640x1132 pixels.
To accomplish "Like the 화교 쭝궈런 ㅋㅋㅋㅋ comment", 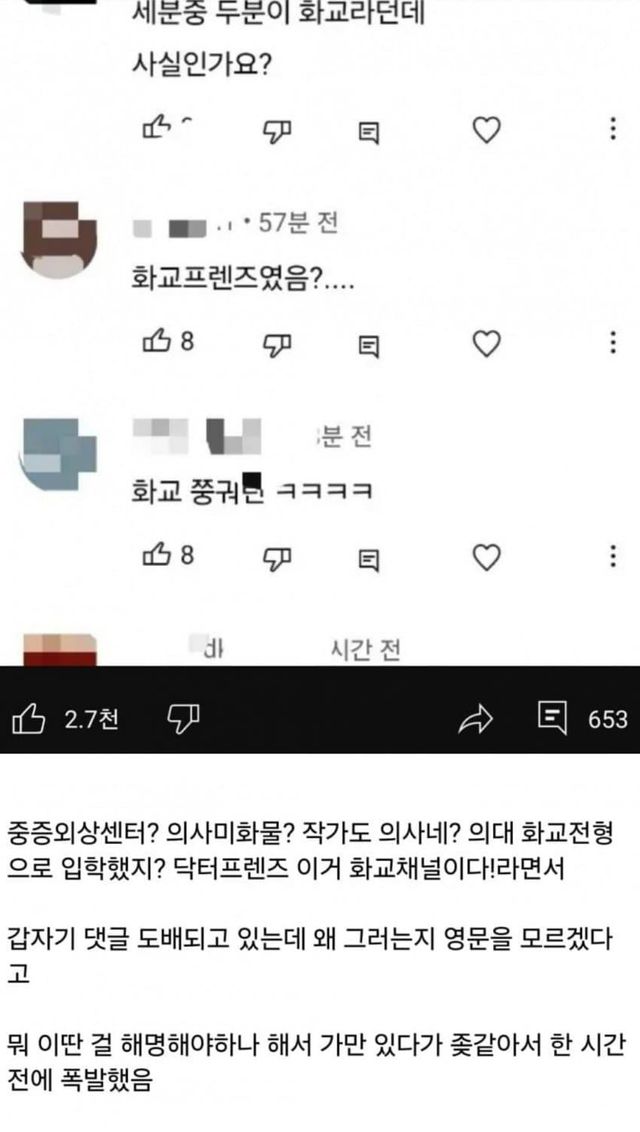I will 157,554.
